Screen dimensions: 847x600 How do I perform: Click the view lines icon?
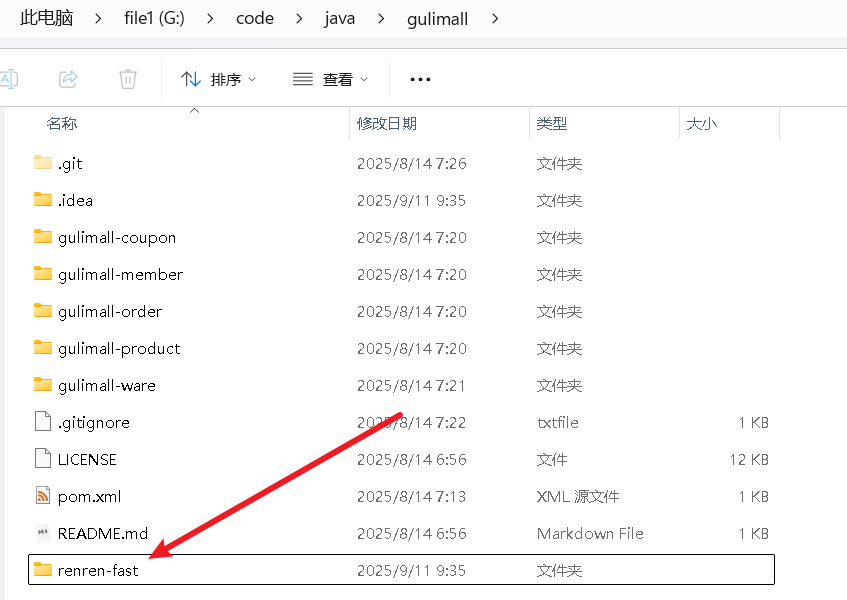302,79
